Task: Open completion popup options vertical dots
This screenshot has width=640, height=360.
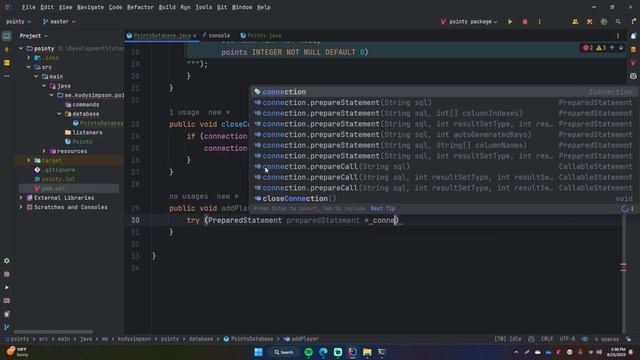Action: [x=633, y=209]
